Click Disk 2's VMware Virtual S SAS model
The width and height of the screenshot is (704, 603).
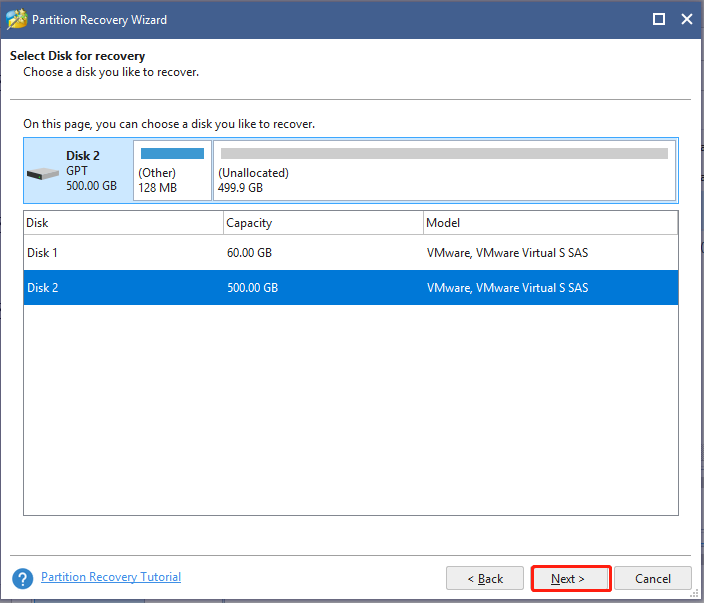(x=507, y=288)
